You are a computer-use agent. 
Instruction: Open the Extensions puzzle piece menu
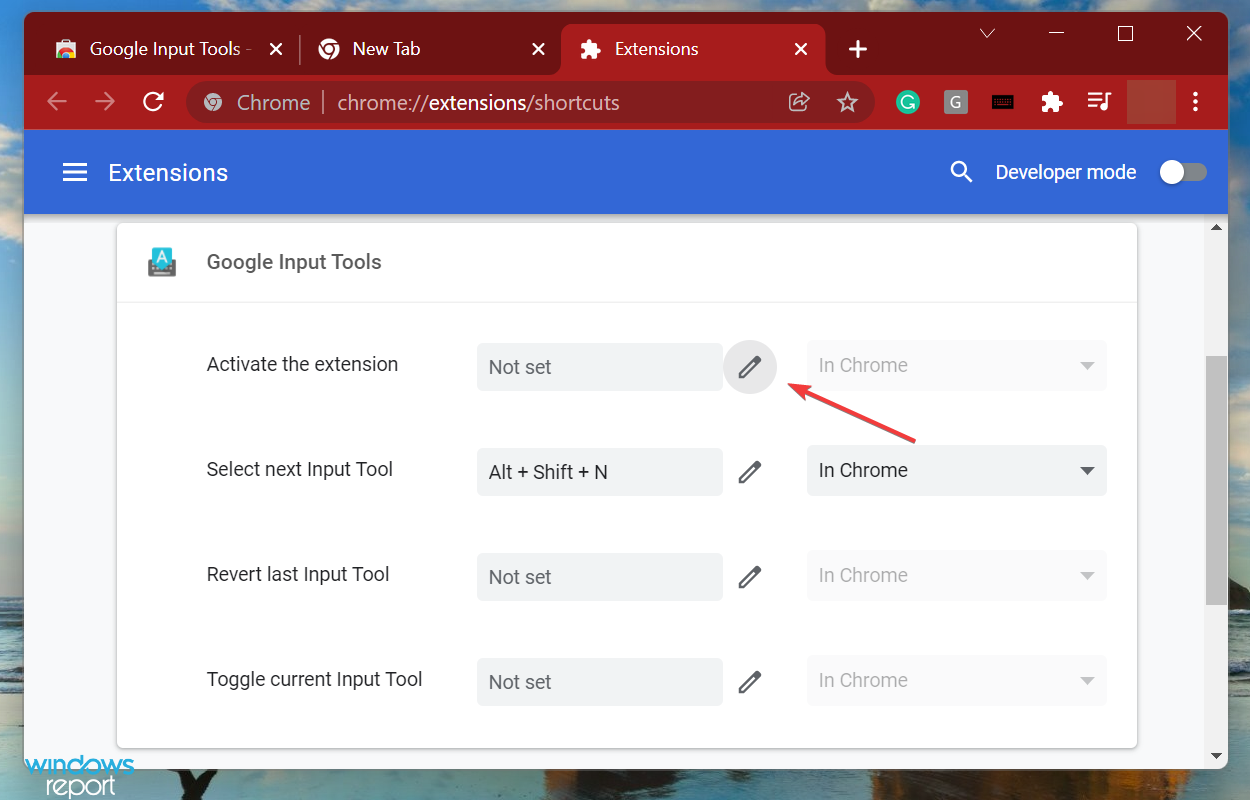1051,102
